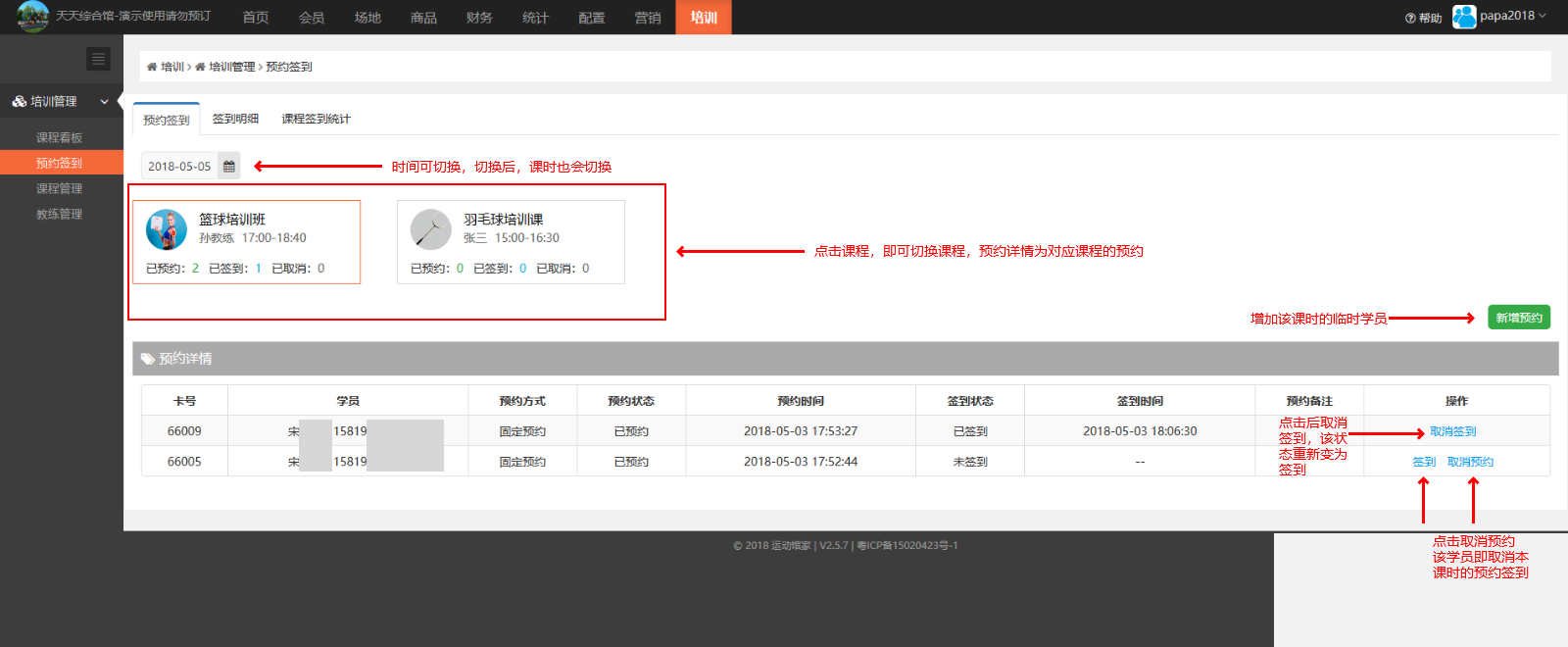
Task: Open 课程管理 in the sidebar
Action: [59, 188]
